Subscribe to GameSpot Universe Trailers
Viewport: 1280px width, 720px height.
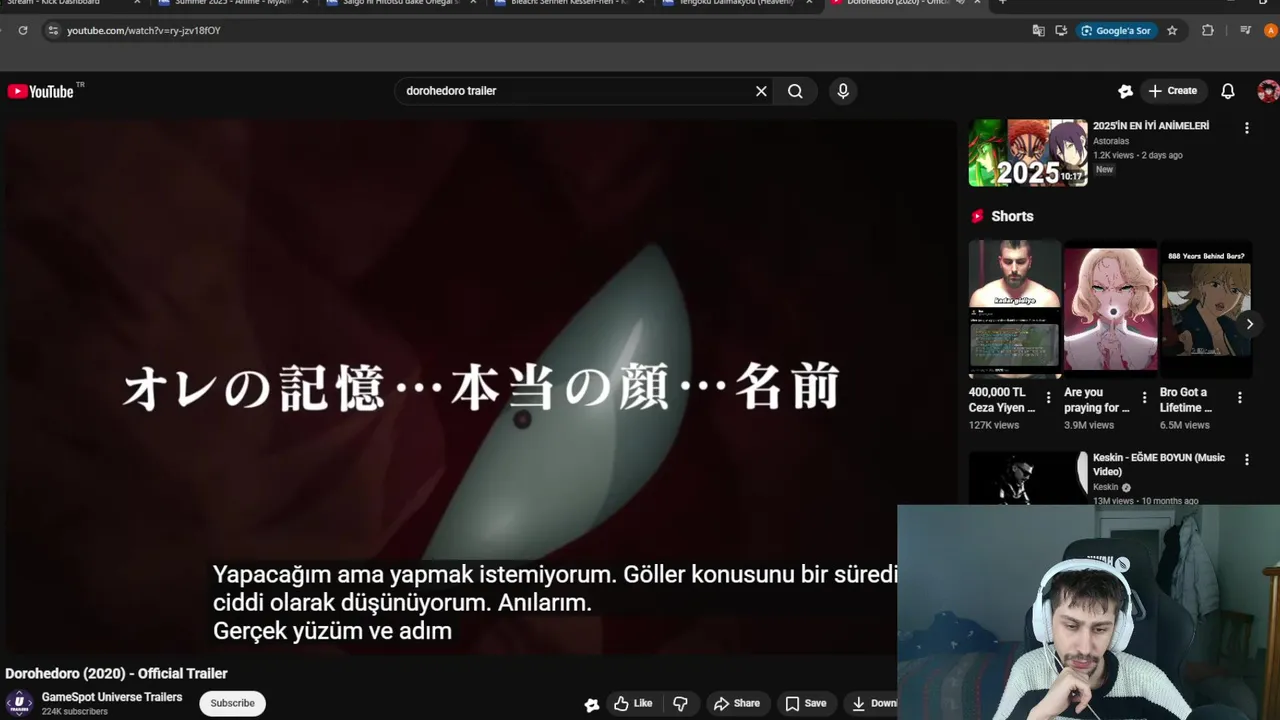232,703
